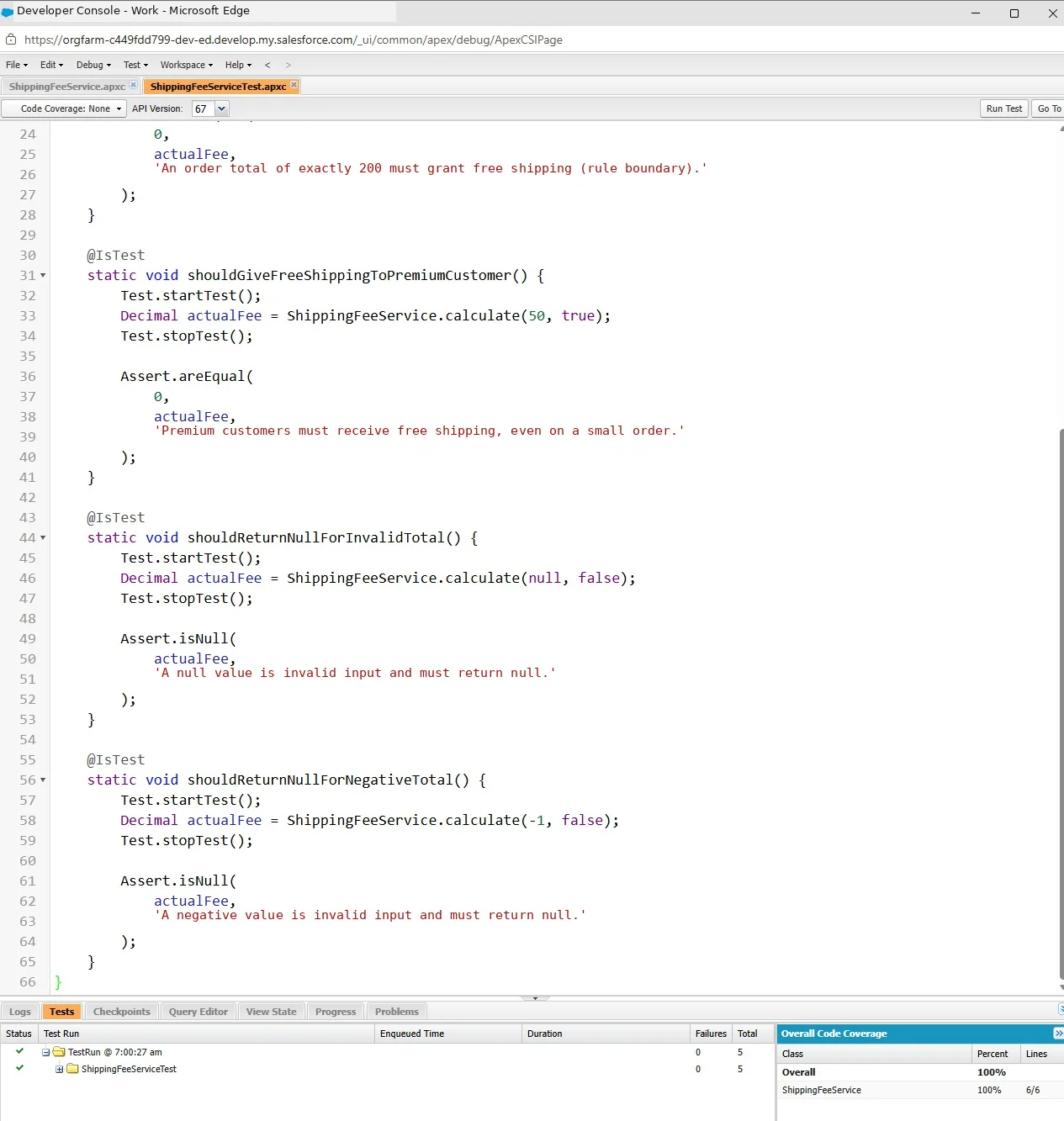The image size is (1064, 1121).
Task: Switch to the View State tab
Action: point(272,1012)
